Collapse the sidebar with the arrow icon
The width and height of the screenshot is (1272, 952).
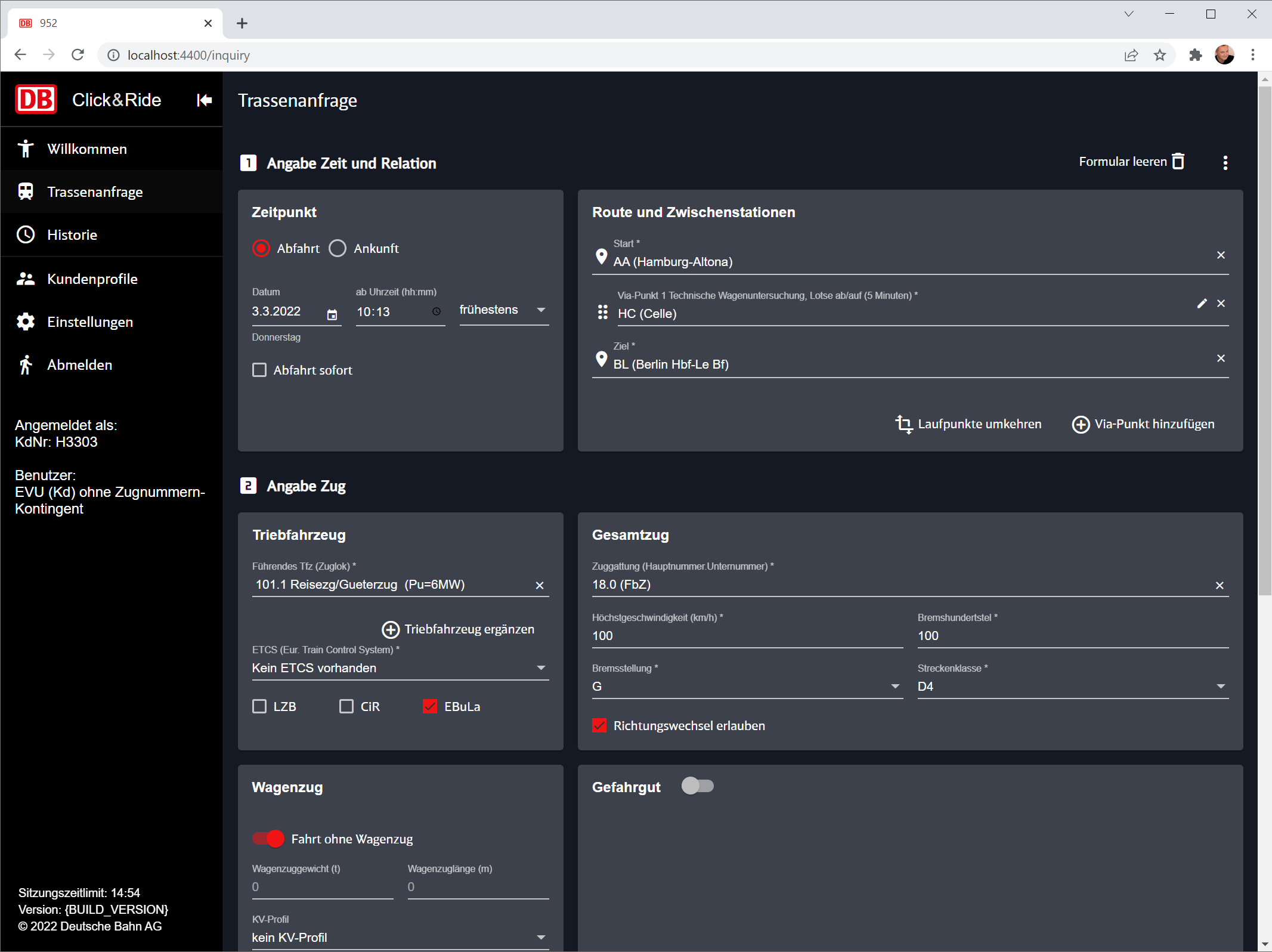204,100
